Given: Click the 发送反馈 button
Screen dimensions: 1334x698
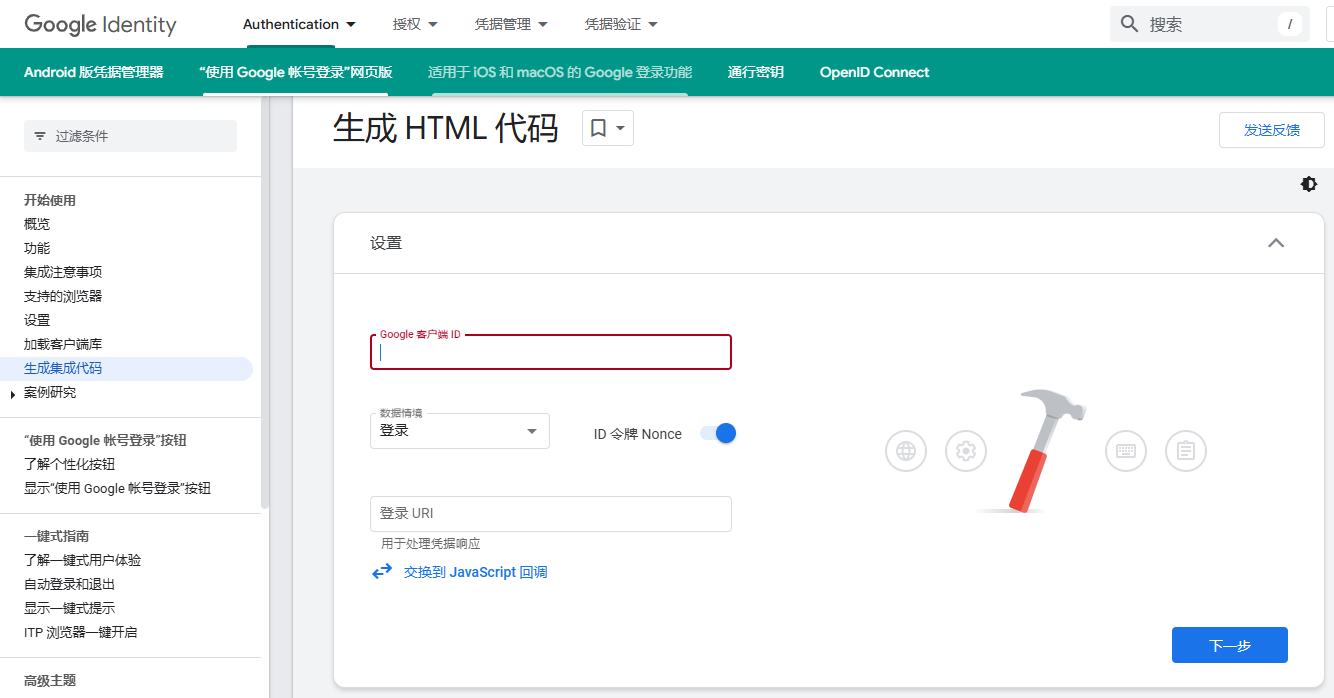Looking at the screenshot, I should coord(1271,130).
